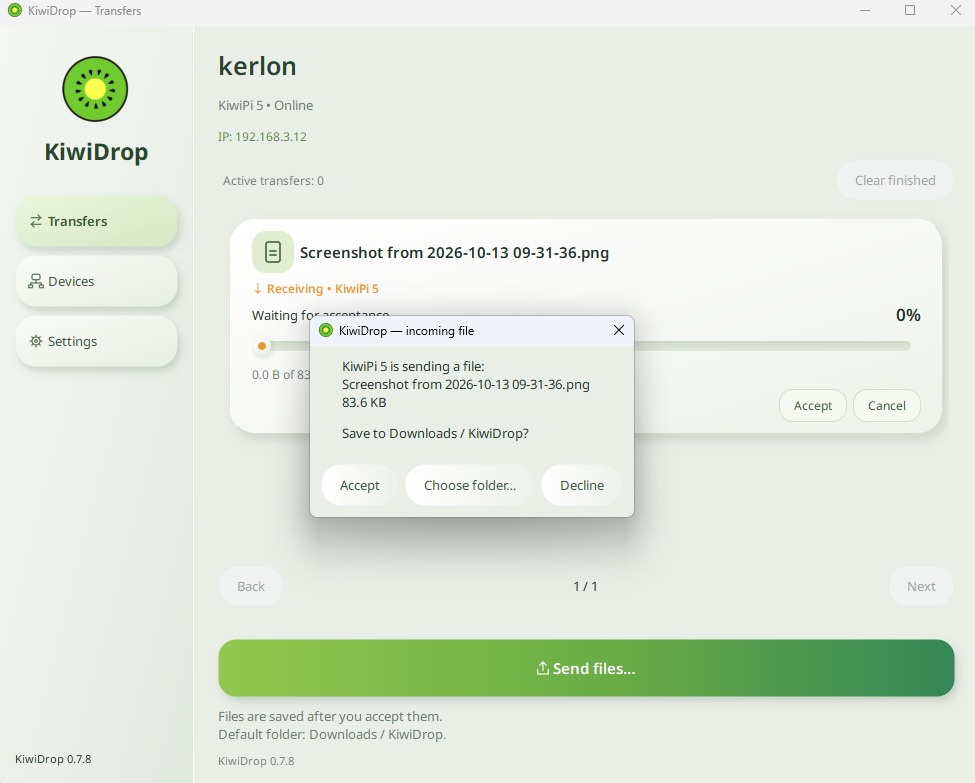Click the file document icon on transfer card
The height and width of the screenshot is (783, 975).
coord(272,252)
